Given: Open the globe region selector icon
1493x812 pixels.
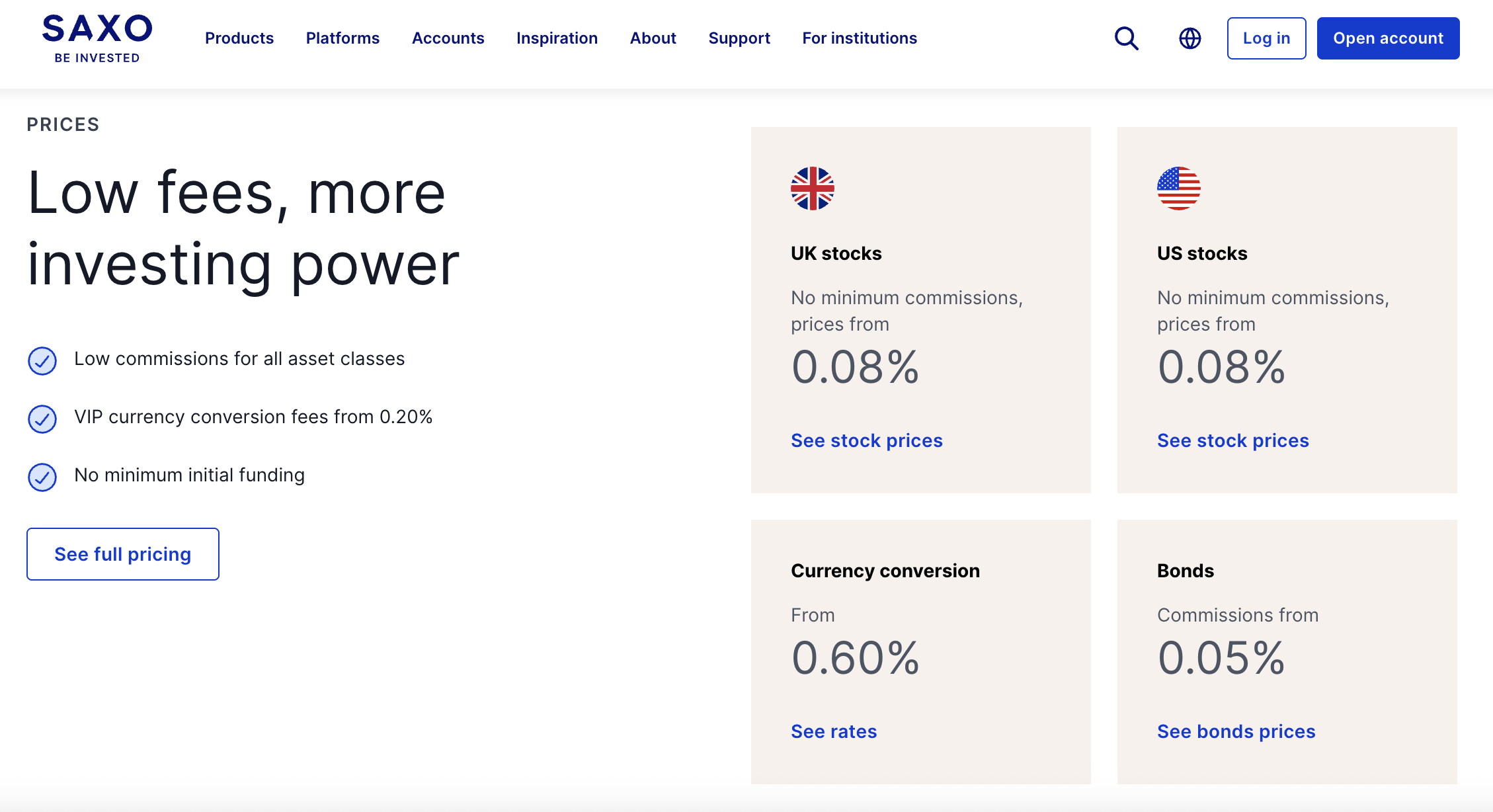Looking at the screenshot, I should pos(1190,38).
